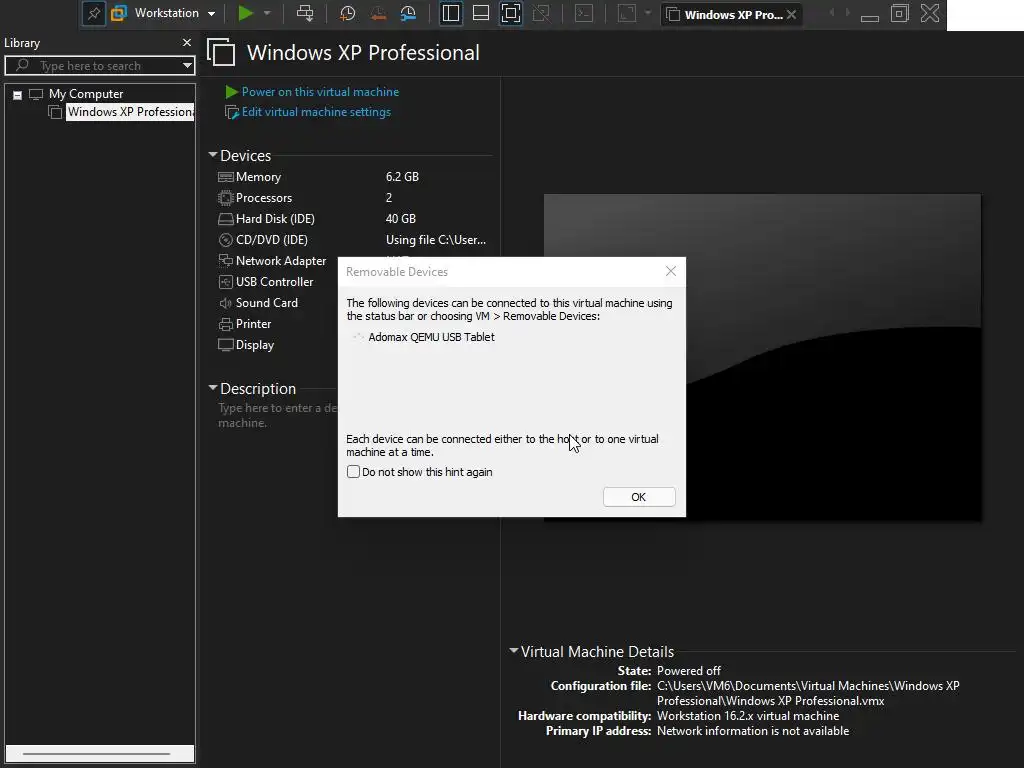1024x768 pixels.
Task: Open stretch display options dropdown arrow
Action: point(648,13)
